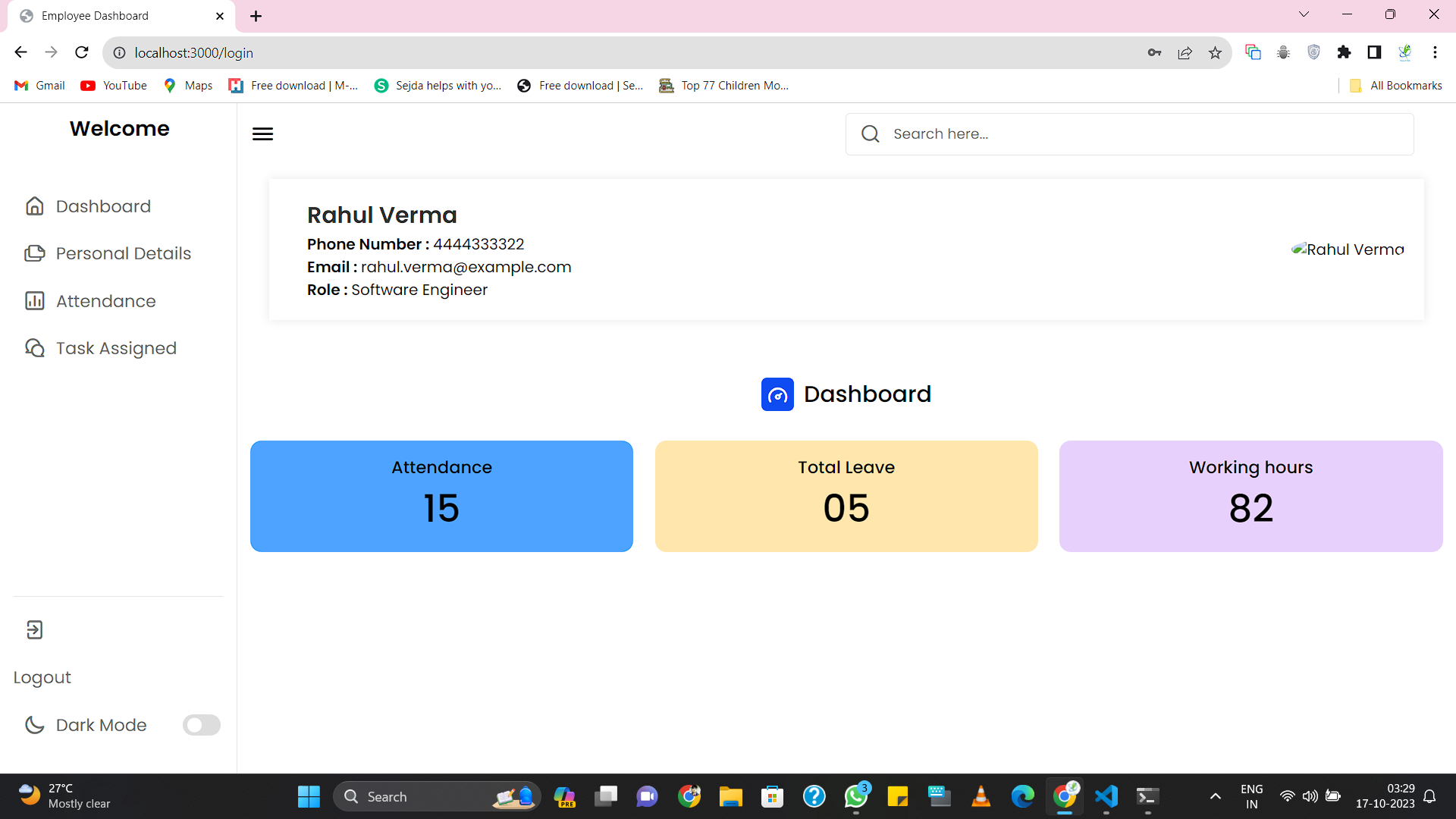The height and width of the screenshot is (819, 1456).
Task: Toggle the moon icon next to Dark Mode
Action: click(x=35, y=725)
